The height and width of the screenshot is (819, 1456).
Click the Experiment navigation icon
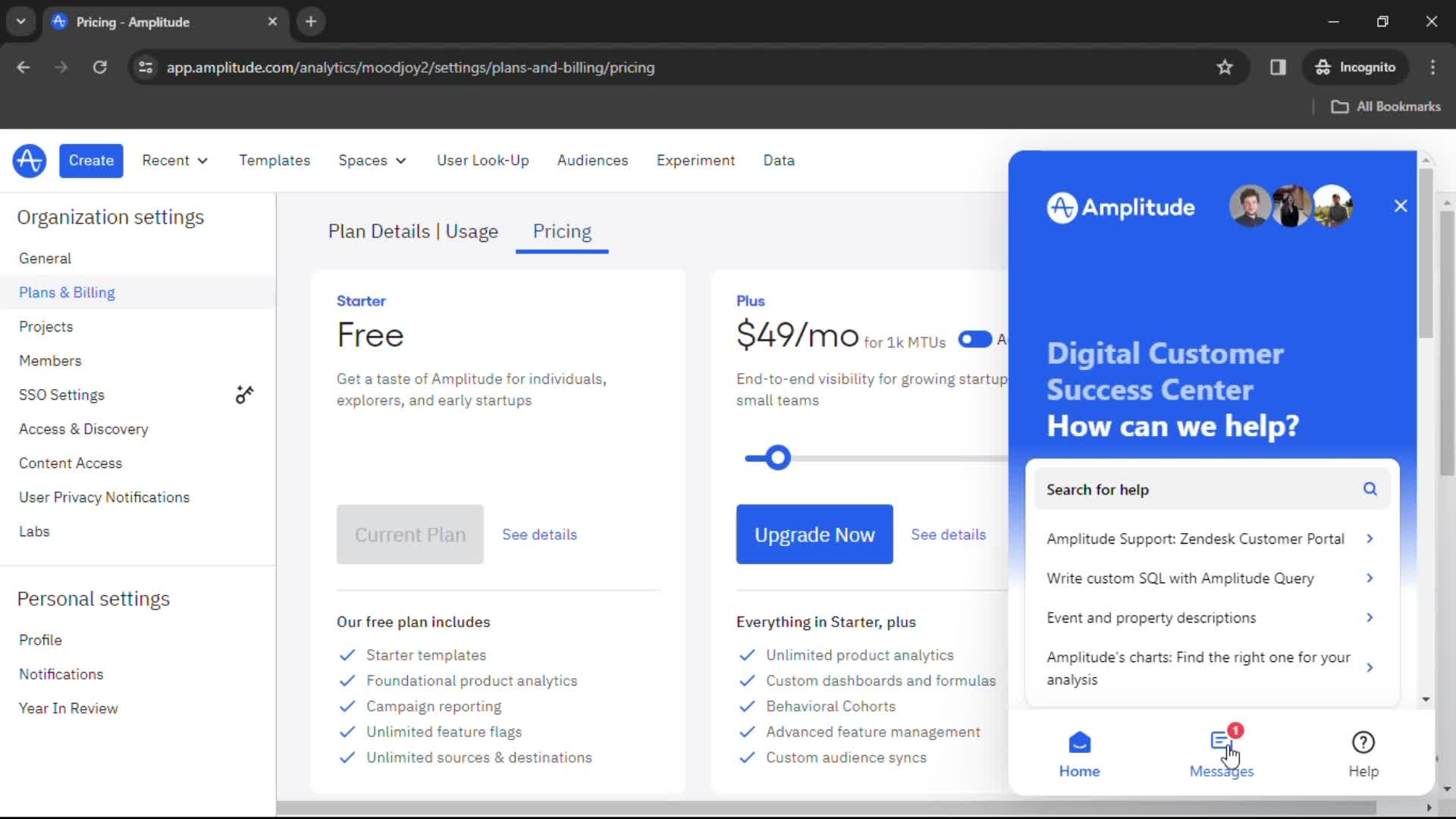[695, 160]
